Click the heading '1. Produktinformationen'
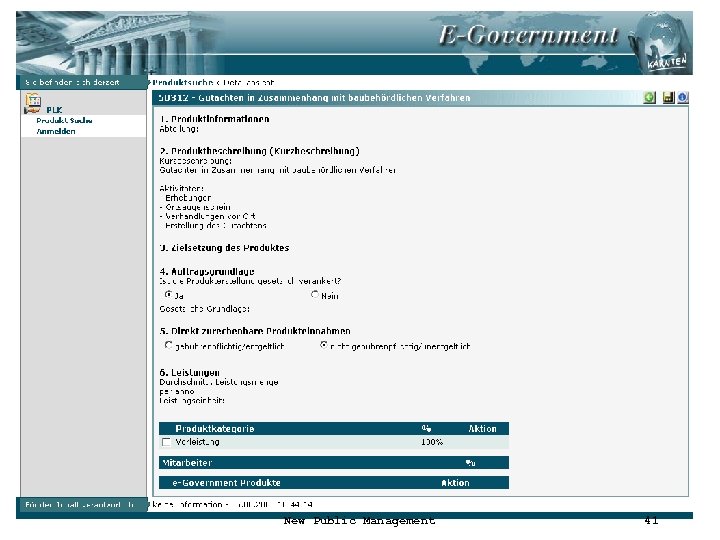720x540 pixels. (x=214, y=119)
